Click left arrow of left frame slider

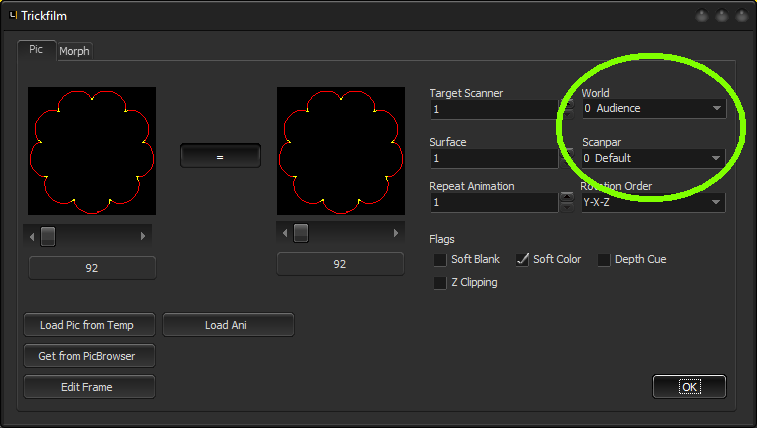(x=33, y=236)
